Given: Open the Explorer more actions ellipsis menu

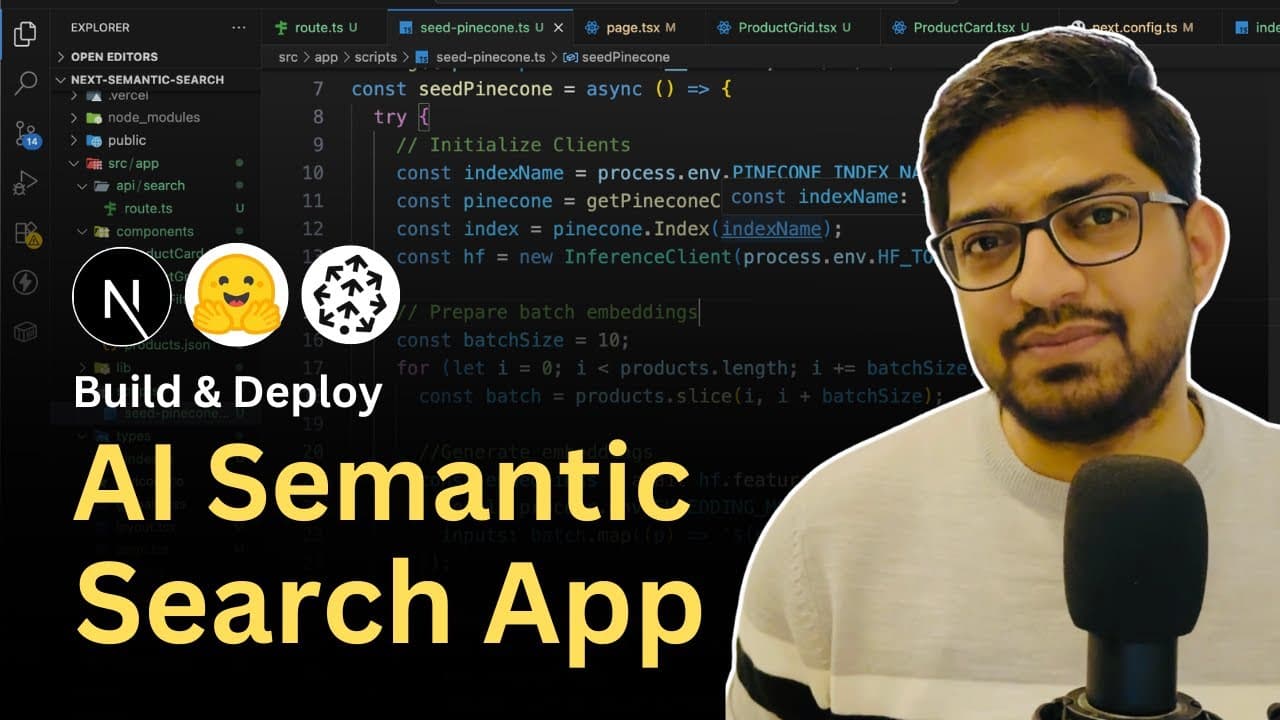Looking at the screenshot, I should (x=238, y=27).
